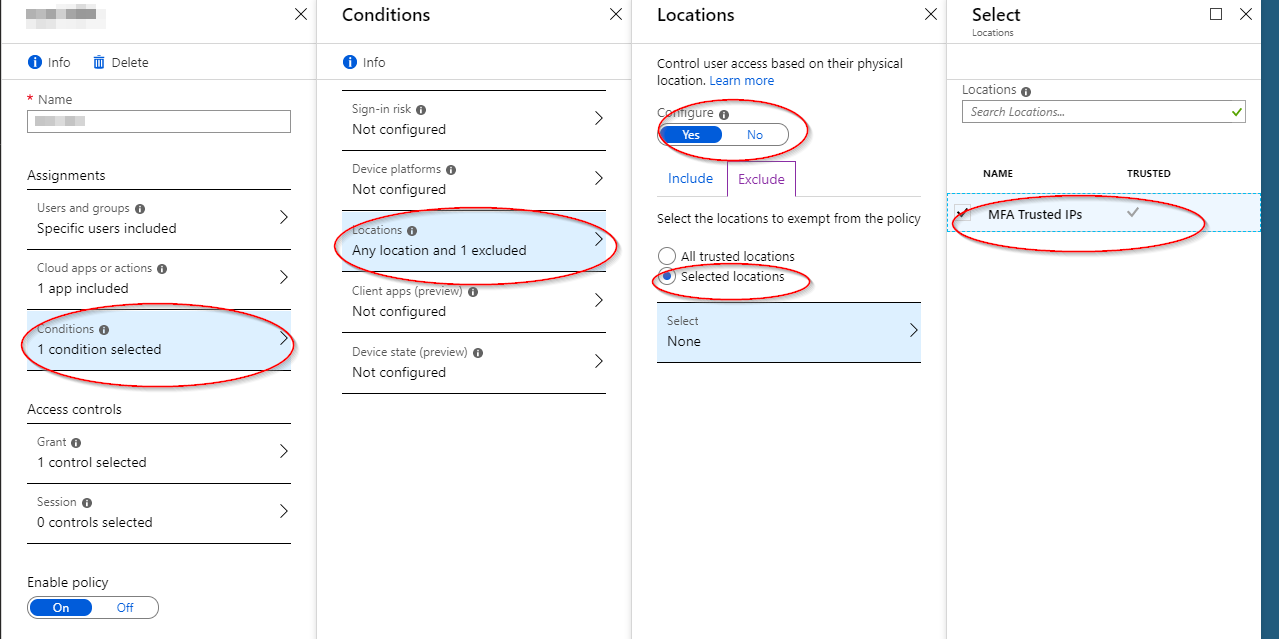Click info tooltip icon beside Sign-in risk
Viewport: 1279px width, 639px height.
tap(421, 110)
